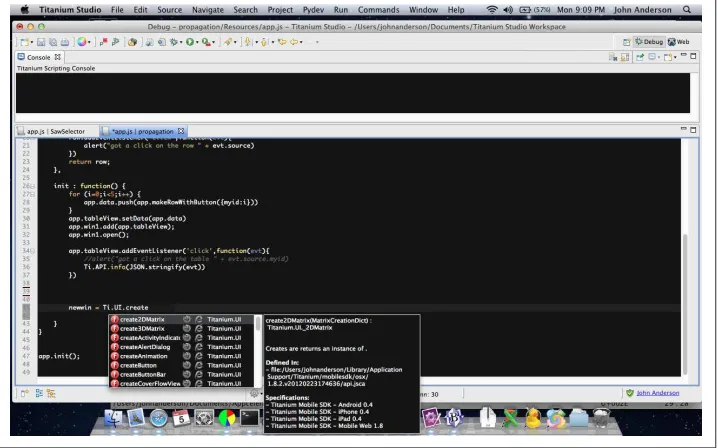Open the iCal calendar in Dock
The height and width of the screenshot is (448, 718).
click(x=181, y=418)
